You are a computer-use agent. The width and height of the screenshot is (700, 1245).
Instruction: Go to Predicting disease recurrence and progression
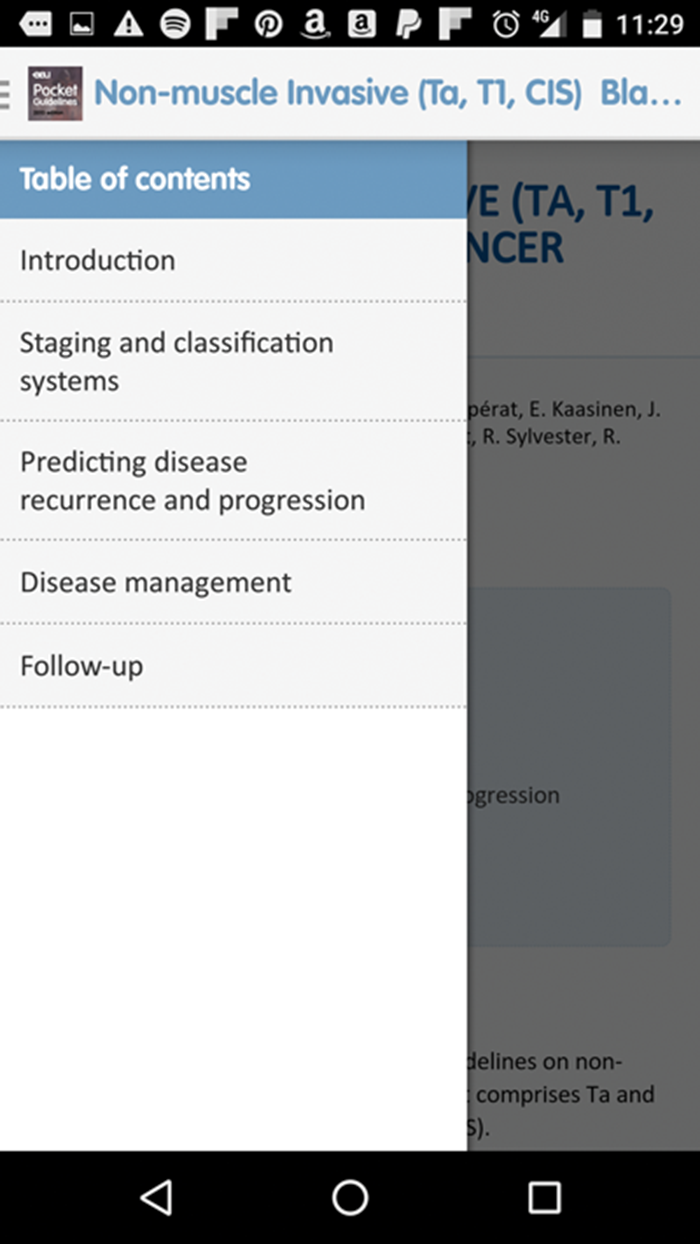(x=192, y=481)
